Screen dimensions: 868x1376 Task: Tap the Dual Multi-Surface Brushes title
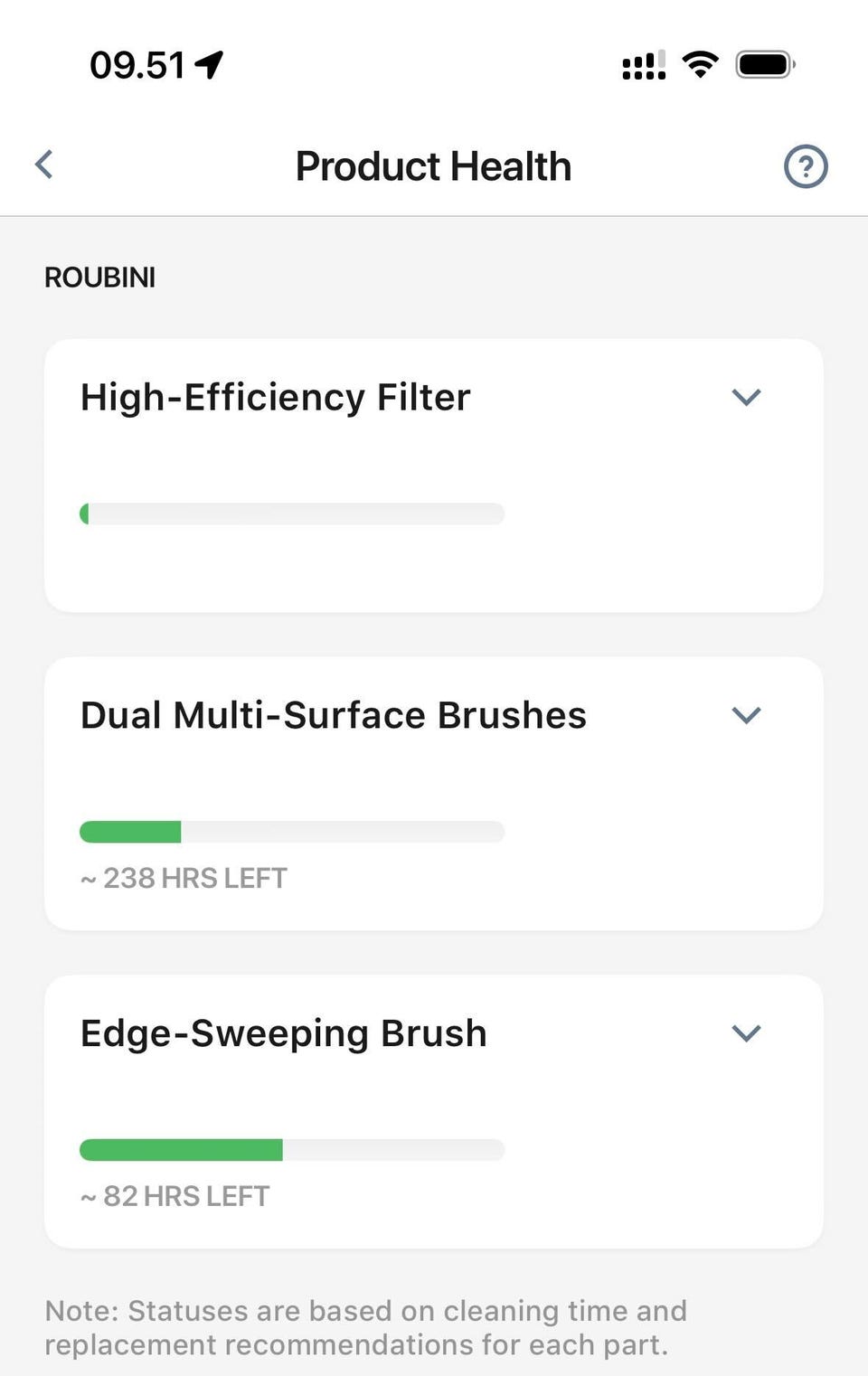pyautogui.click(x=334, y=715)
